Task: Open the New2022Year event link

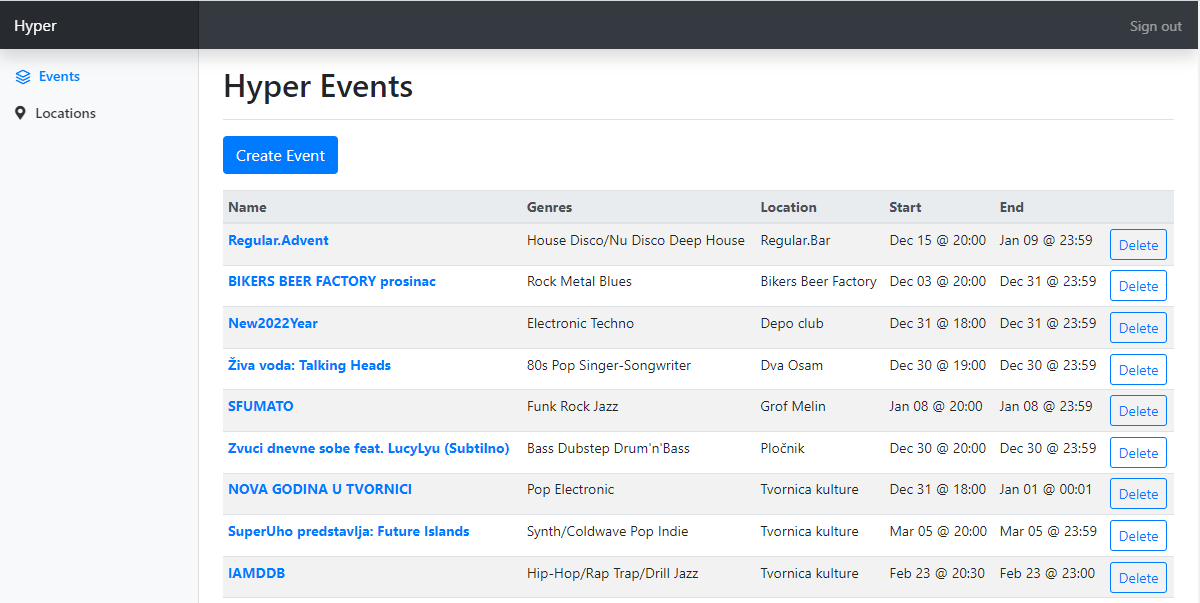Action: pyautogui.click(x=273, y=323)
